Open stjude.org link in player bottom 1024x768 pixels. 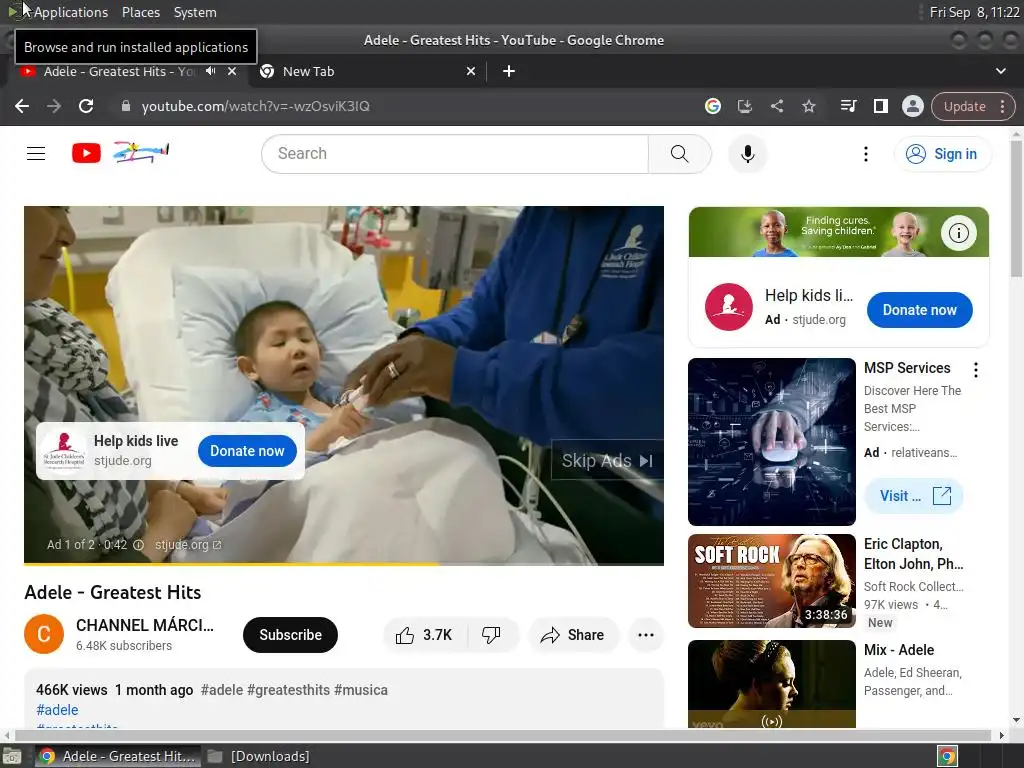188,545
